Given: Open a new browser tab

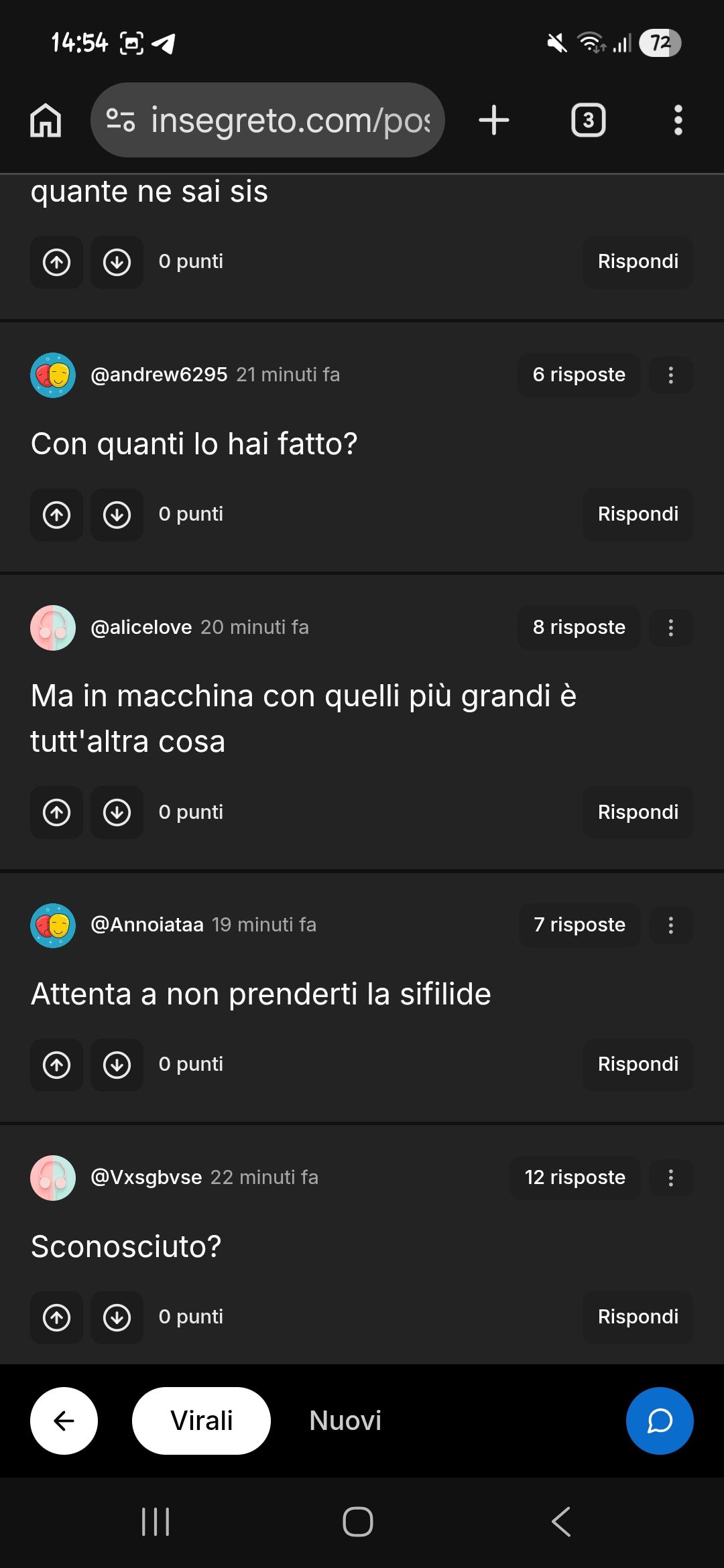Looking at the screenshot, I should click(x=494, y=121).
